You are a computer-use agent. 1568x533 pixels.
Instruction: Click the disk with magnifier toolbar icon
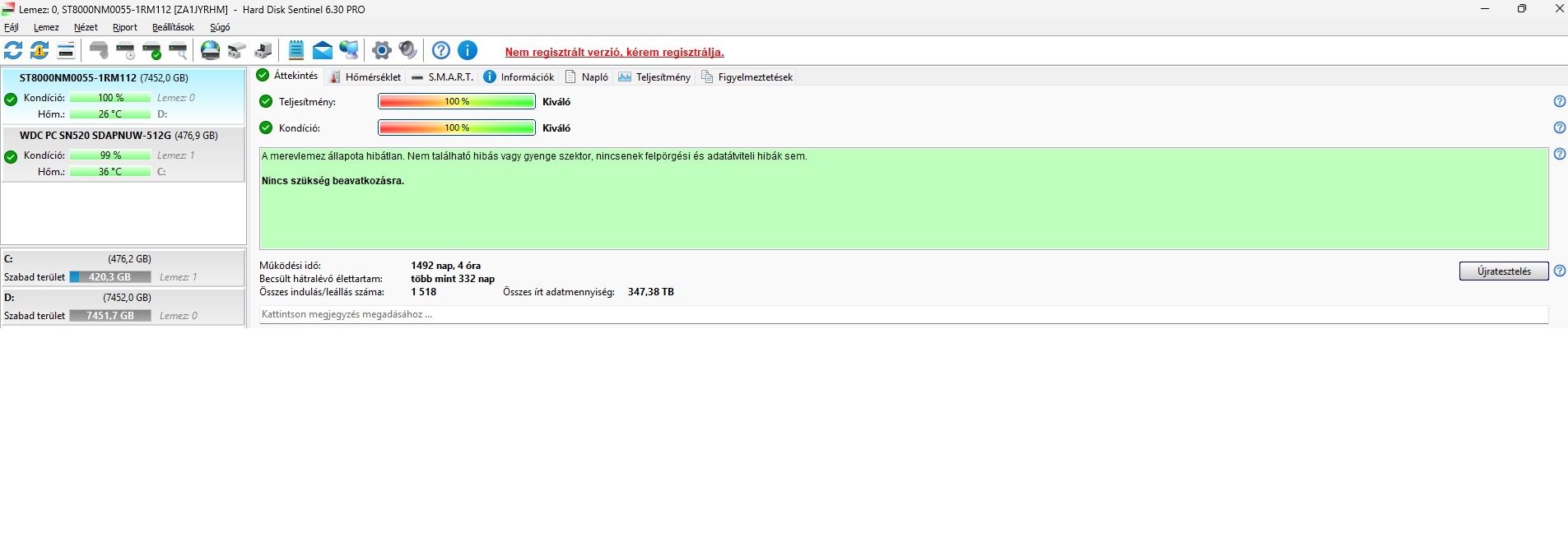pos(178,50)
